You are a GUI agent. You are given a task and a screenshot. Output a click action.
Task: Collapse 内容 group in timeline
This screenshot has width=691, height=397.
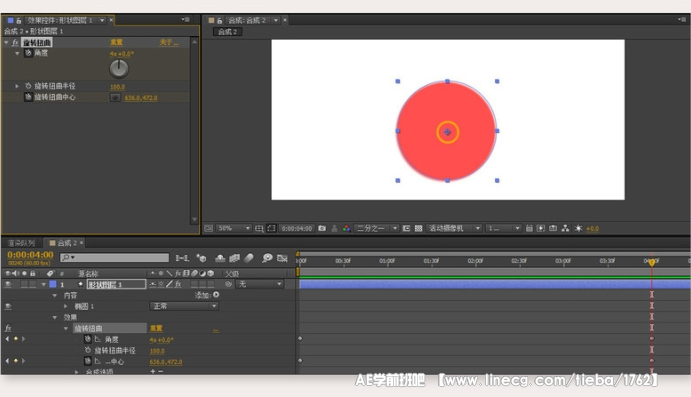pyautogui.click(x=55, y=295)
